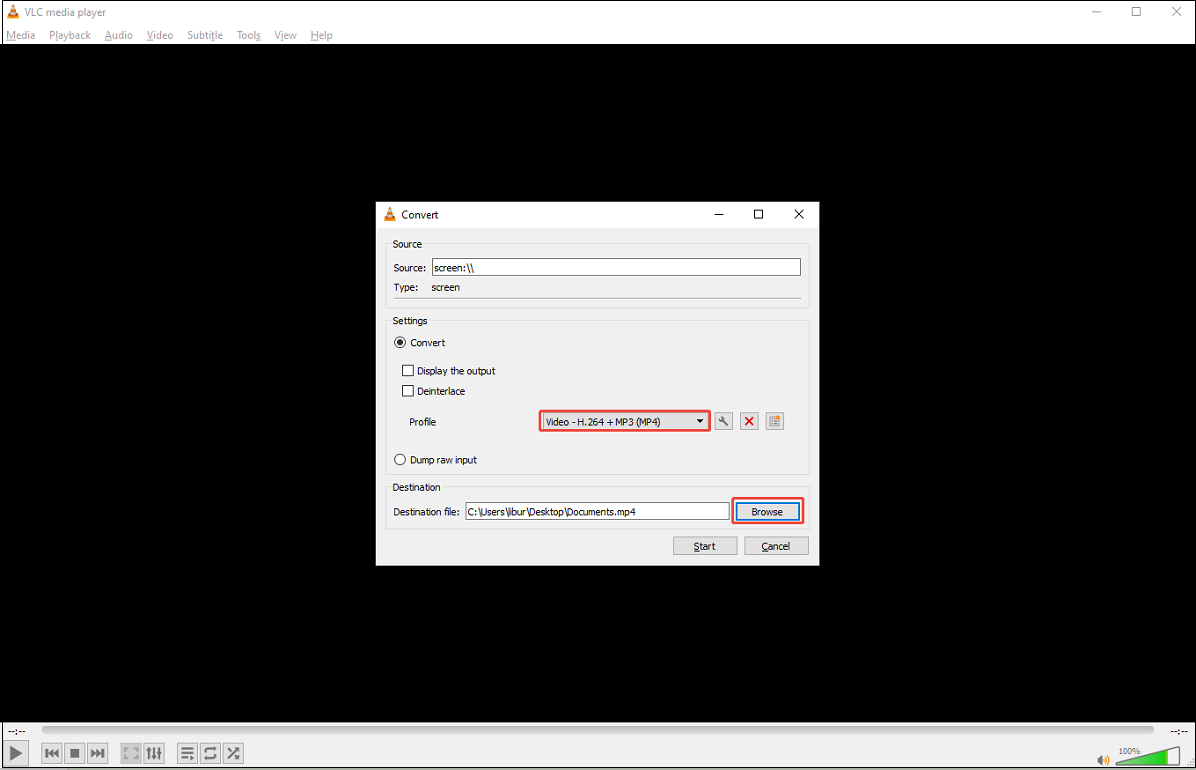The height and width of the screenshot is (770, 1196).
Task: Click the destination file path field
Action: click(597, 511)
